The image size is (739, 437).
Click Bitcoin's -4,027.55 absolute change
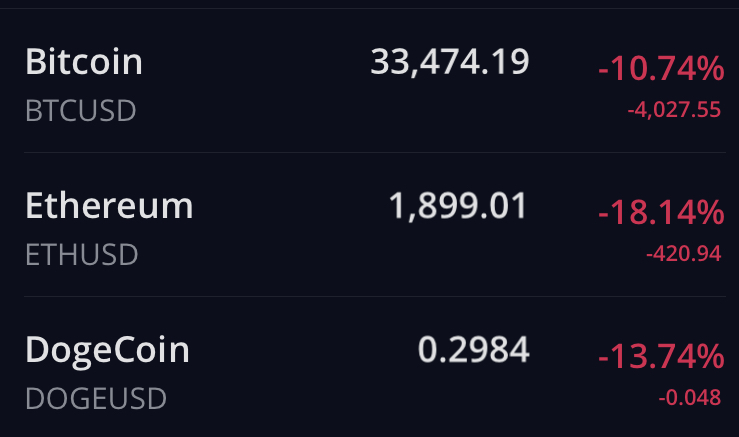point(674,110)
